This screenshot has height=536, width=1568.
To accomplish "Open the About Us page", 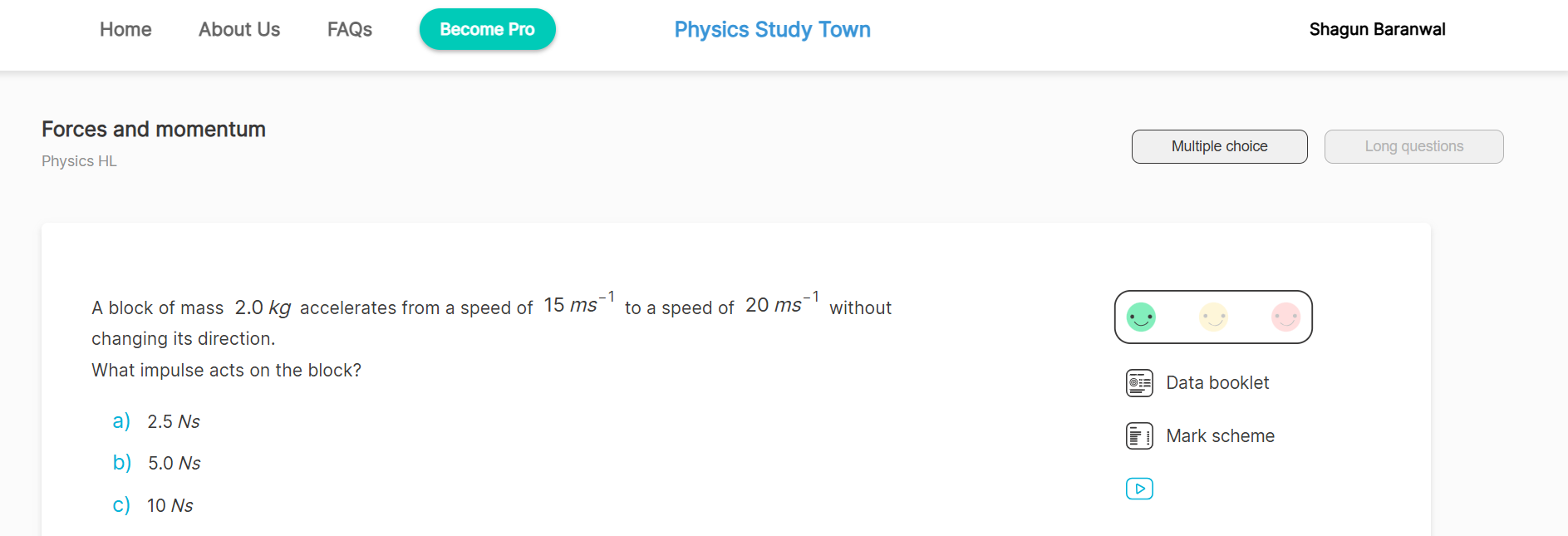I will tap(239, 30).
